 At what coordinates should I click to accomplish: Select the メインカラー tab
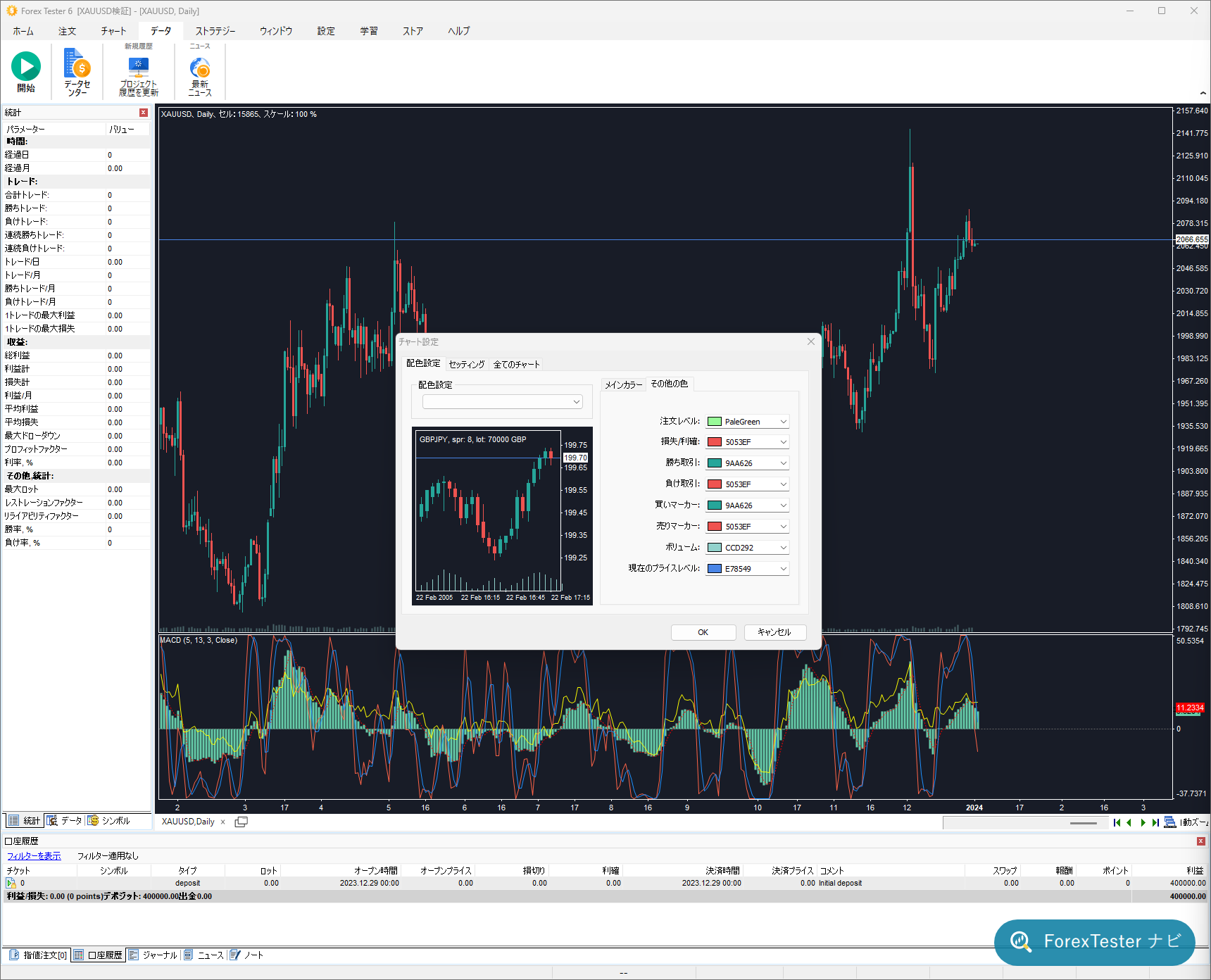pos(624,384)
